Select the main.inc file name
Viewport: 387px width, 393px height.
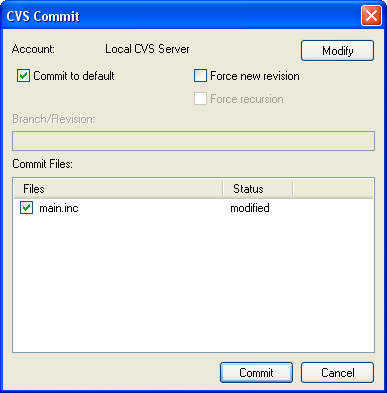tap(59, 208)
